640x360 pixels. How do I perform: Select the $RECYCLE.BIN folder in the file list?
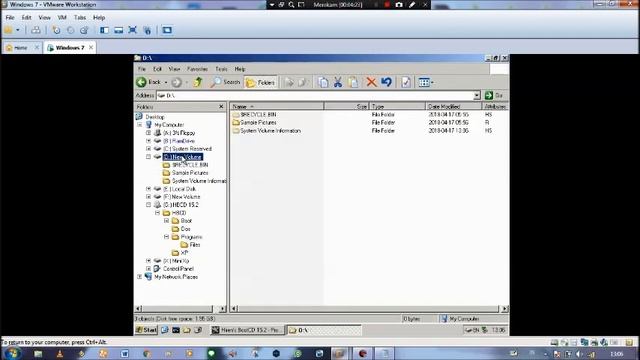click(x=258, y=115)
